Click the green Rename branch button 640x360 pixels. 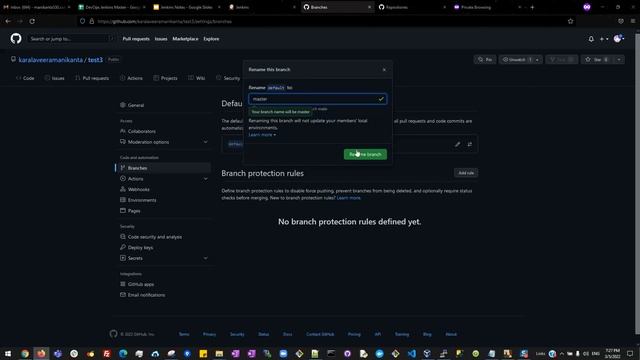click(365, 154)
